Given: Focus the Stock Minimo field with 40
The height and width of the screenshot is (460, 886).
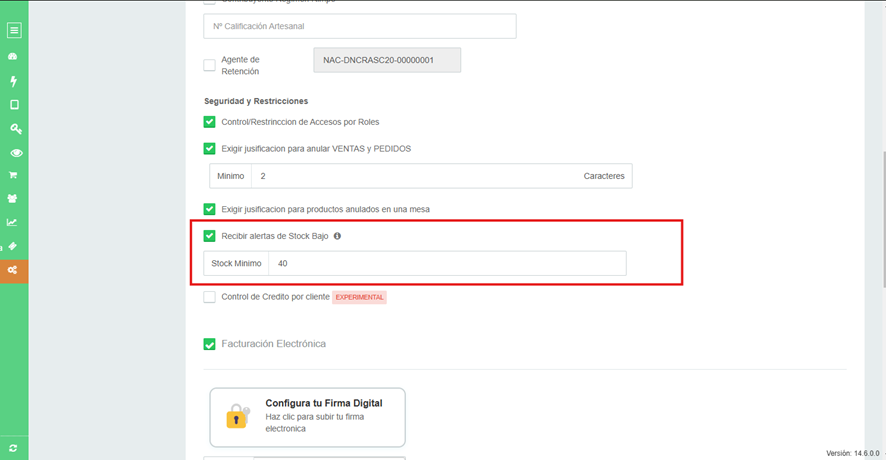Looking at the screenshot, I should (x=447, y=263).
